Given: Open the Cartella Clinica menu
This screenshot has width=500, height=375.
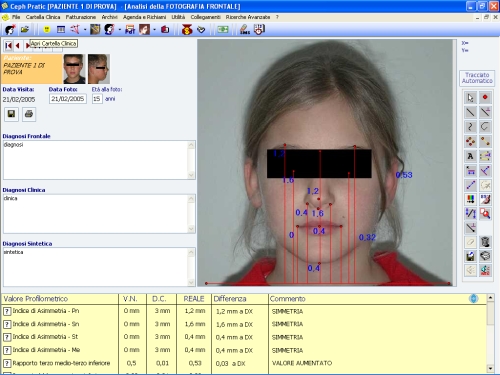Looking at the screenshot, I should click(x=43, y=17).
